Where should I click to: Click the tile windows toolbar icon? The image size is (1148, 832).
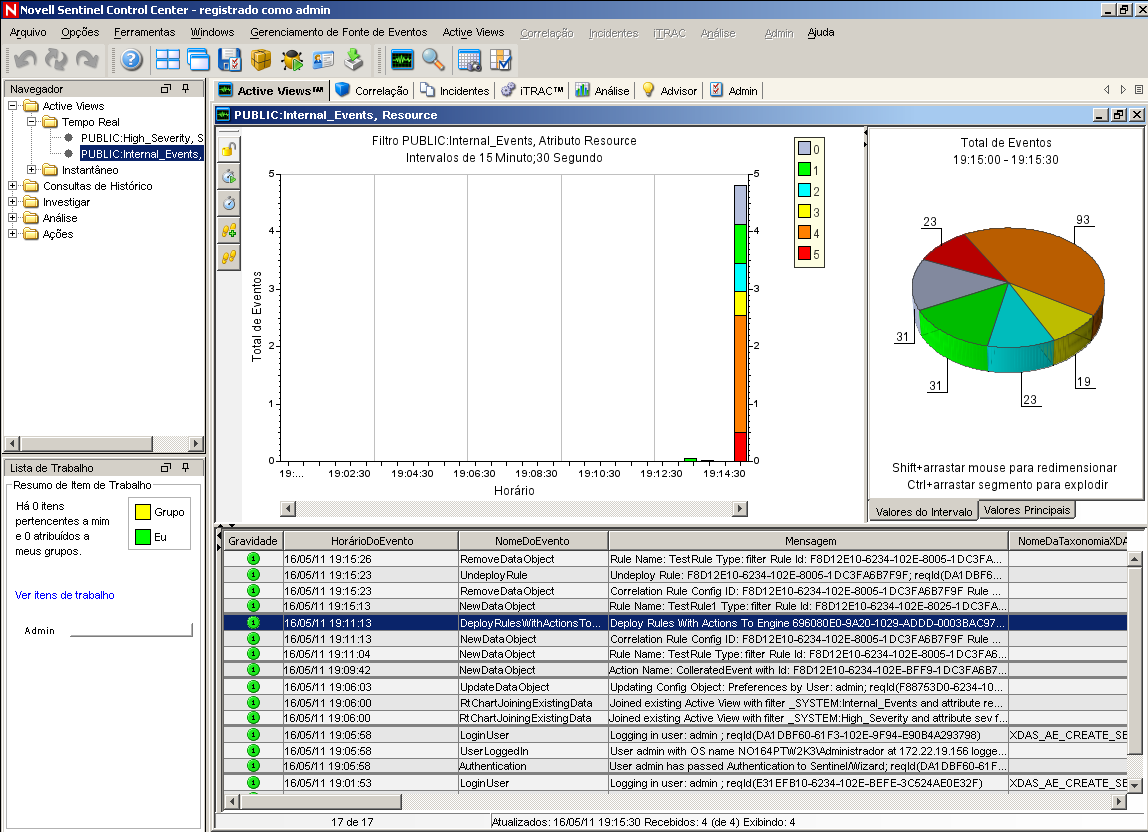point(167,60)
